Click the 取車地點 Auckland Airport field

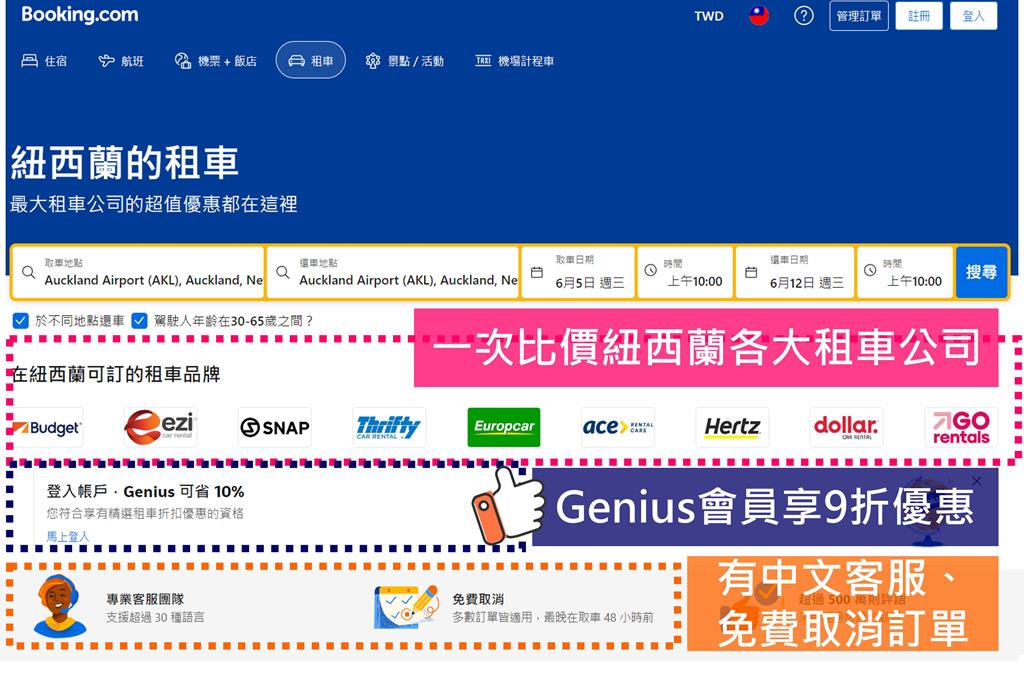(x=138, y=272)
